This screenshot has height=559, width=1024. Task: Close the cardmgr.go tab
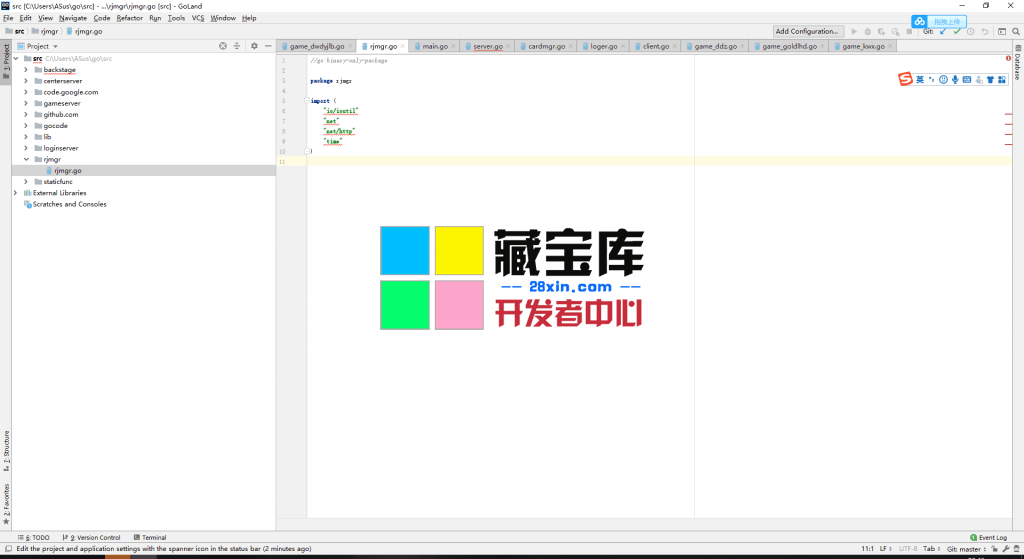(x=571, y=46)
